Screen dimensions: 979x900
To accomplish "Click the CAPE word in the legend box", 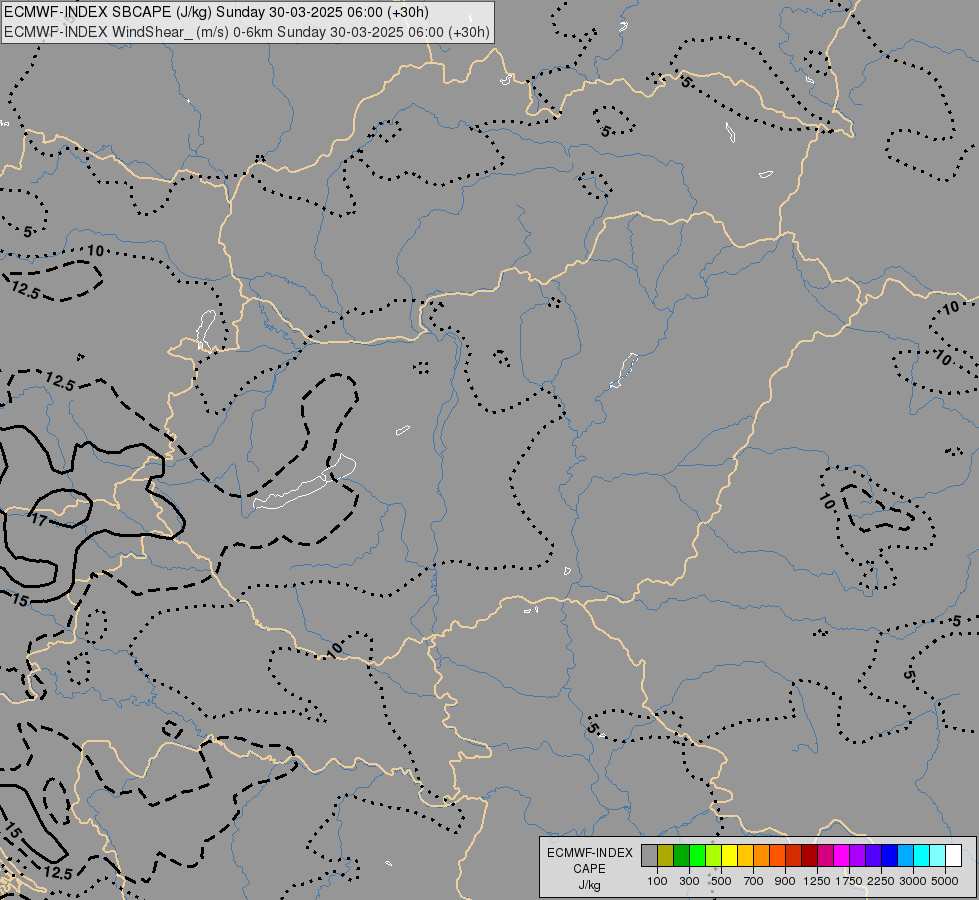I will tap(589, 869).
